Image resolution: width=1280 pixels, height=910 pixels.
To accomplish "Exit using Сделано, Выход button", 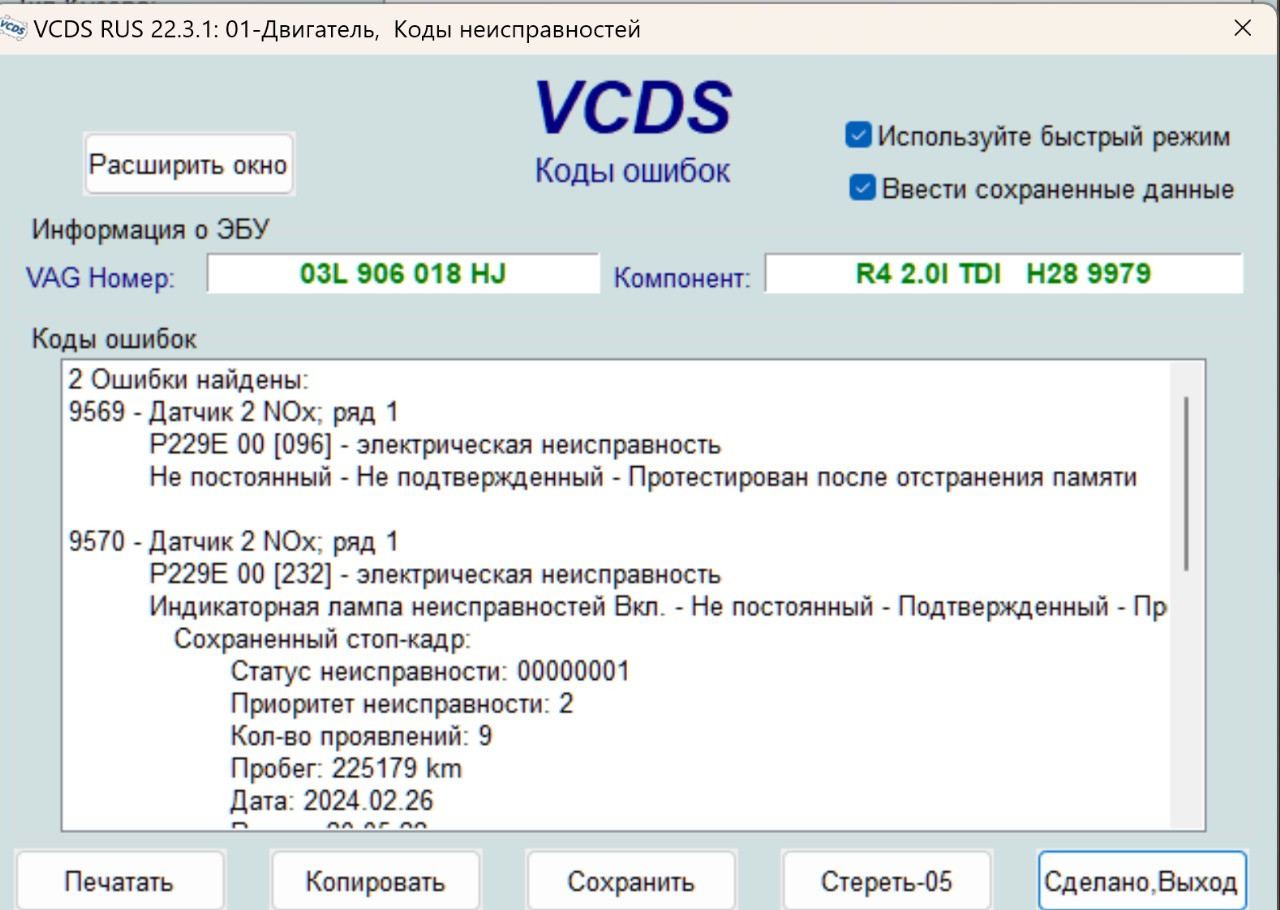I will (x=1141, y=881).
